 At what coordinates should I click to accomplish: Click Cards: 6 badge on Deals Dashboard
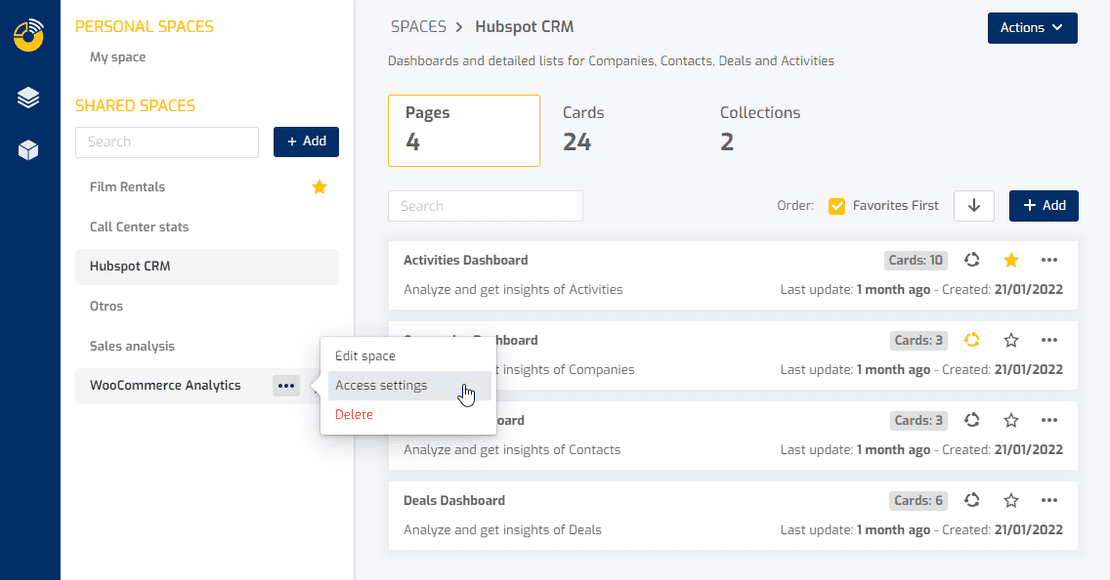918,500
